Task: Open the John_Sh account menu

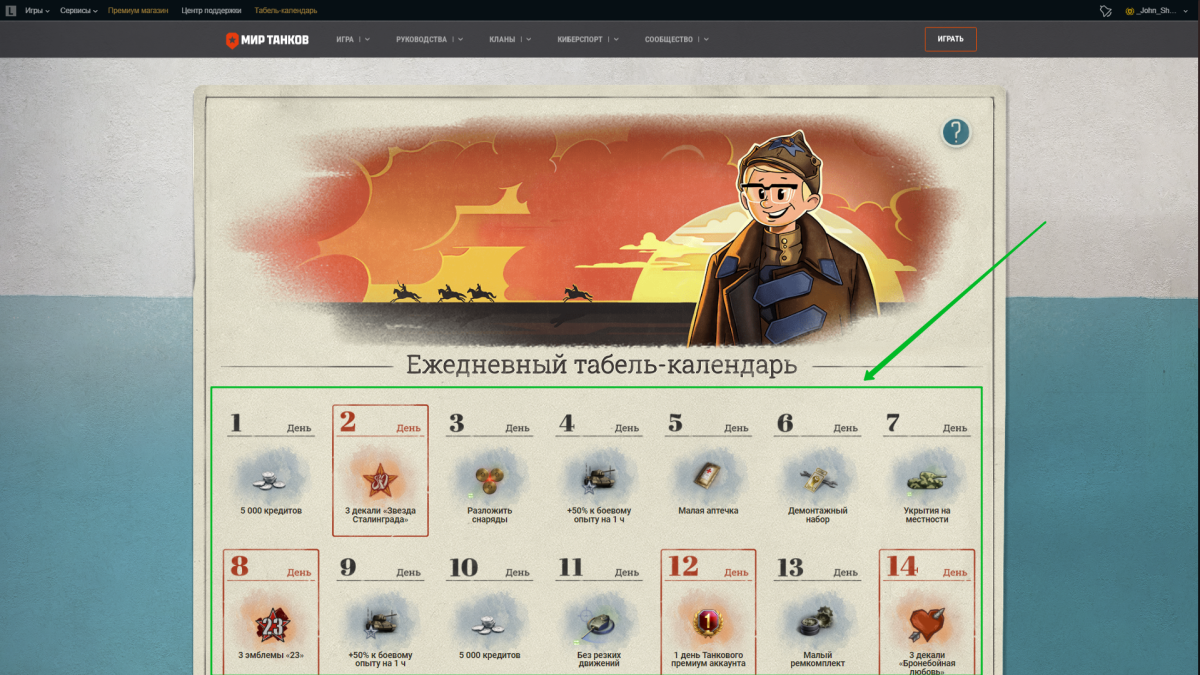Action: 1163,11
